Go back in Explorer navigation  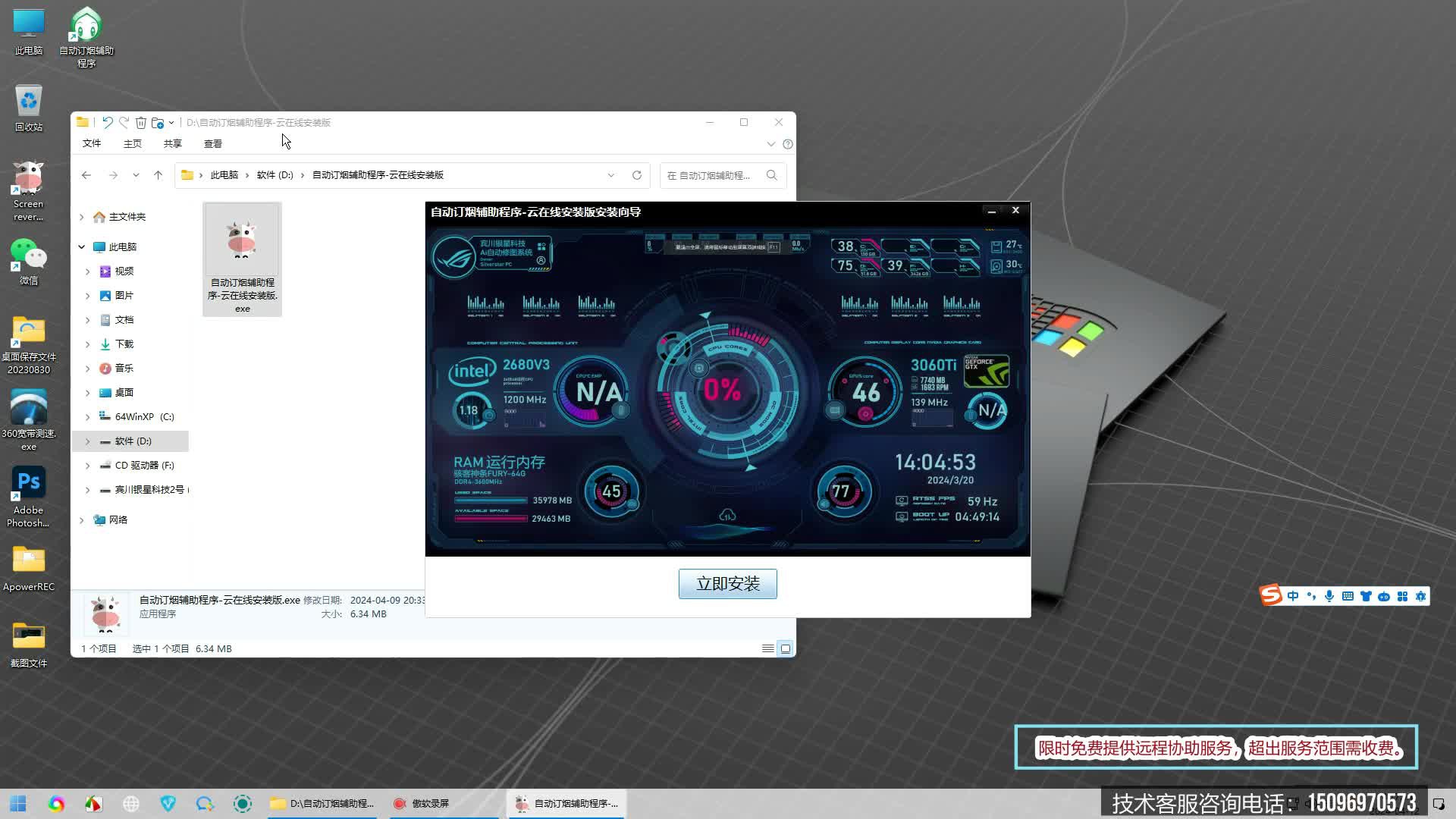point(86,175)
